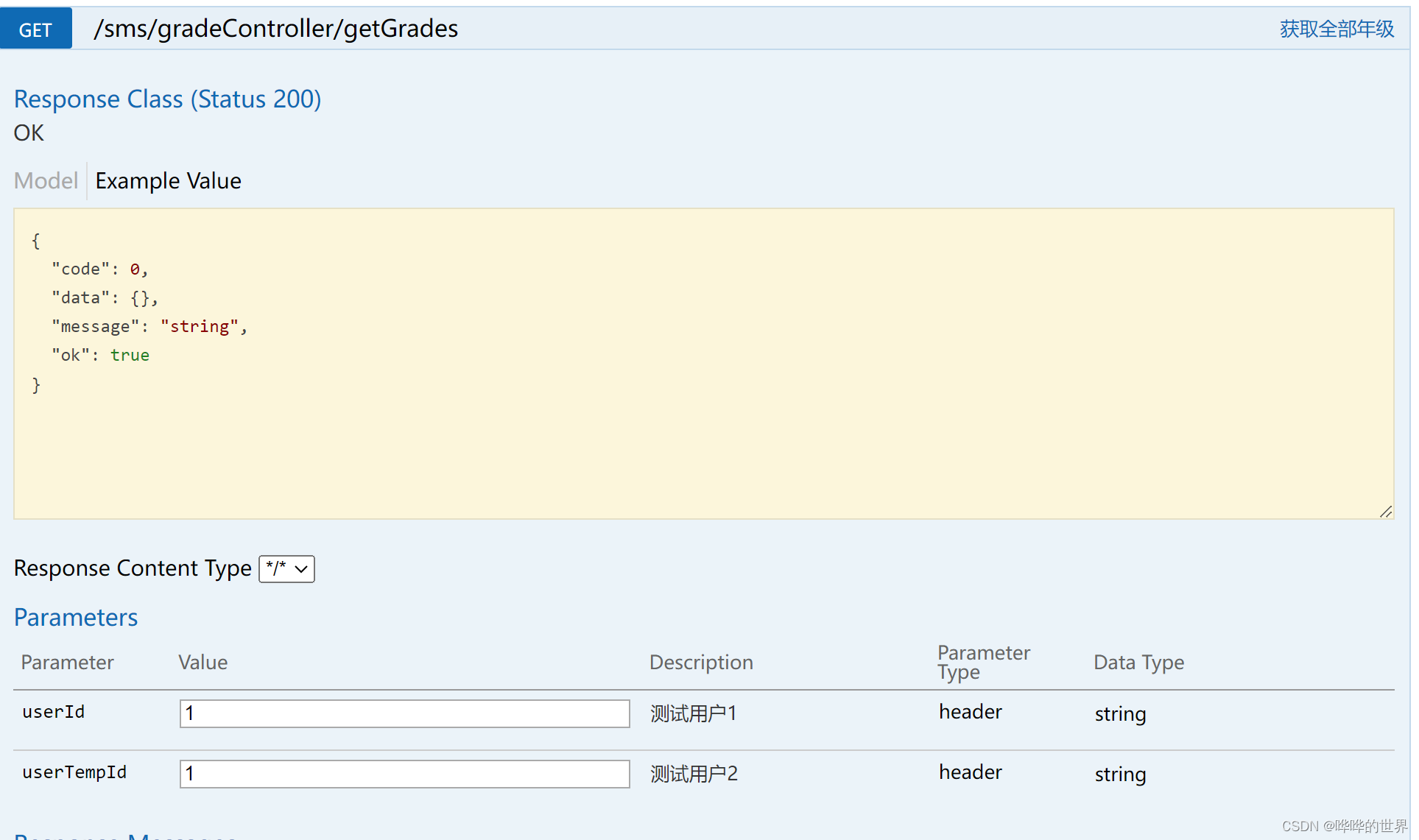
Task: Click the resize handle of example box
Action: (1385, 512)
